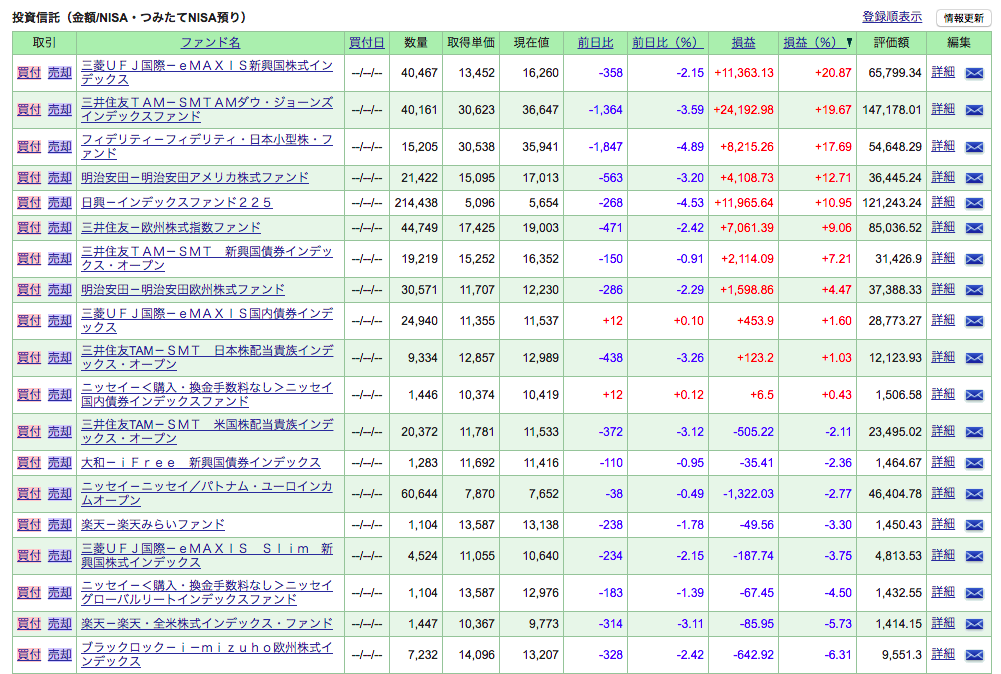Select loss value -1,322.03
Viewport: 1001px width, 674px height.
pos(748,494)
